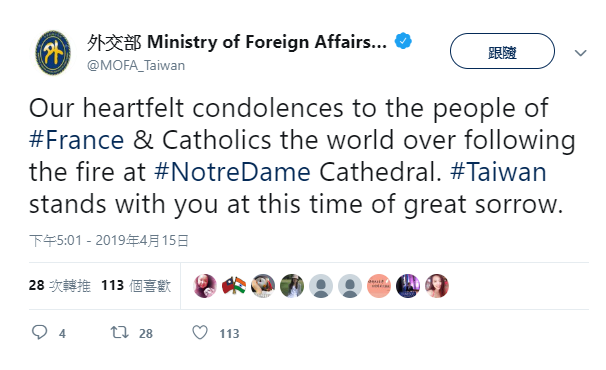Image resolution: width=606 pixels, height=370 pixels.
Task: Open the first liker's avatar
Action: point(205,286)
